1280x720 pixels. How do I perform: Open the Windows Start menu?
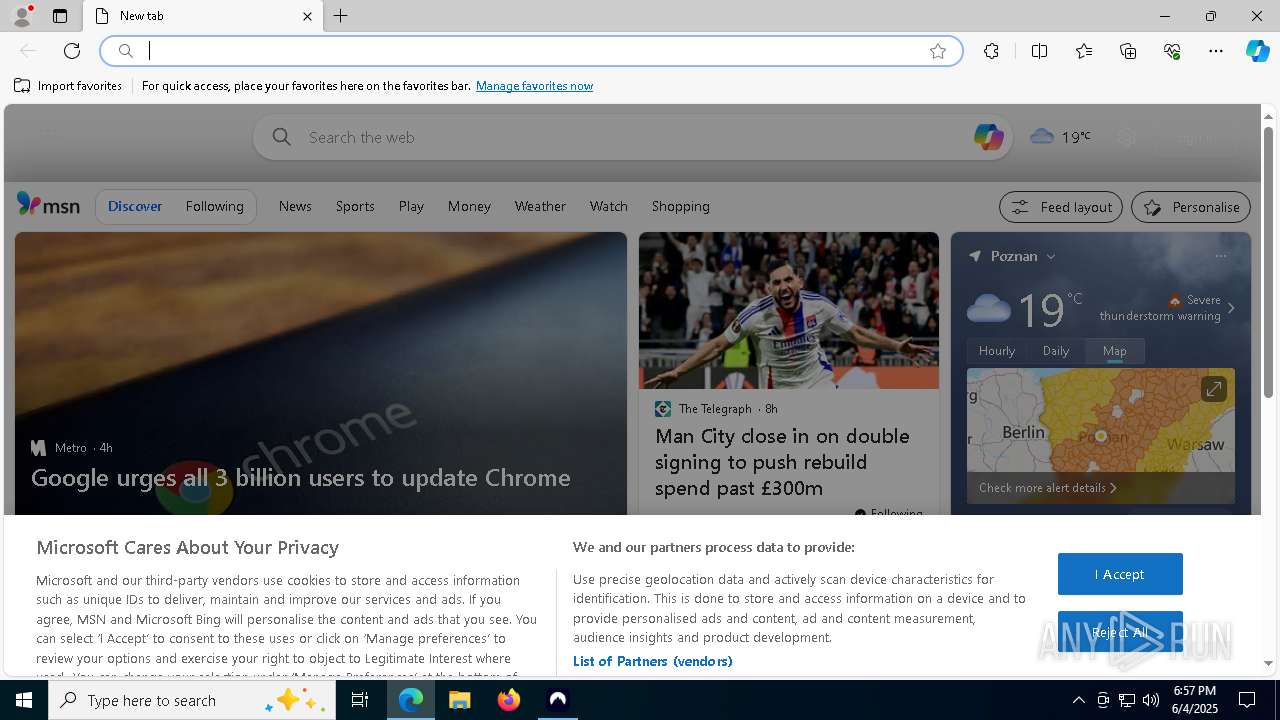coord(24,700)
